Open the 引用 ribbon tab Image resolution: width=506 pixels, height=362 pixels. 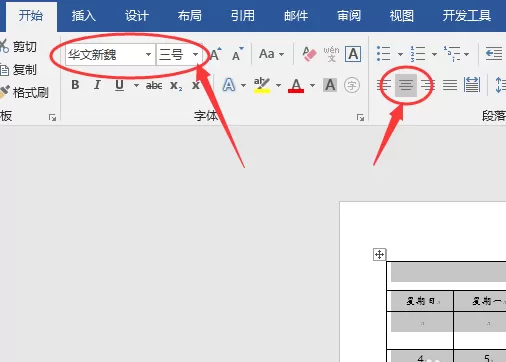[243, 16]
